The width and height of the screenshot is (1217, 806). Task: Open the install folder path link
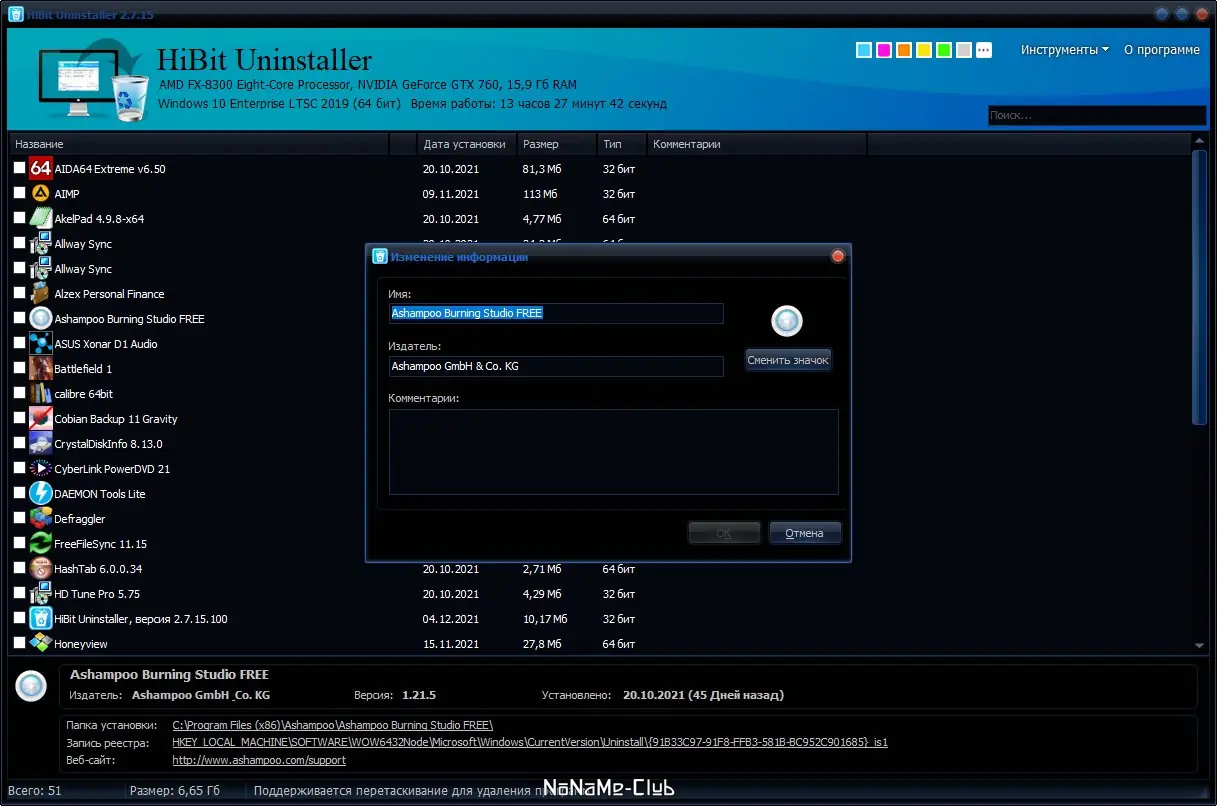tap(333, 725)
